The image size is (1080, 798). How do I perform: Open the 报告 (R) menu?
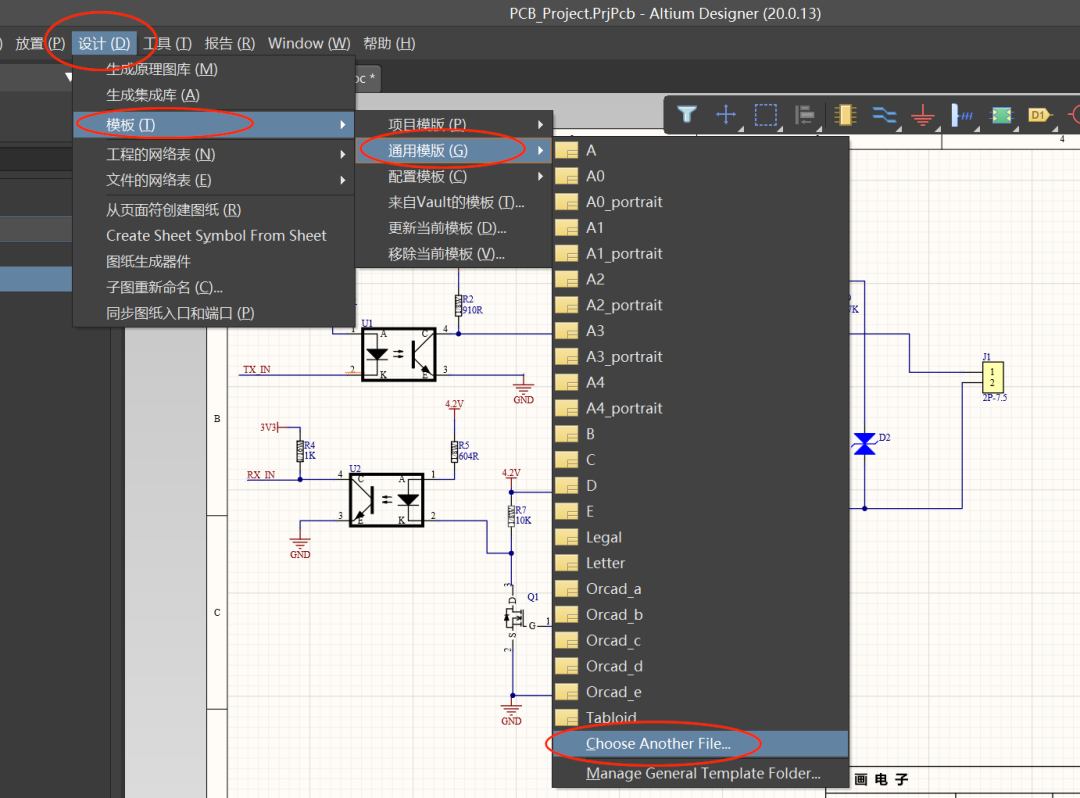tap(229, 43)
